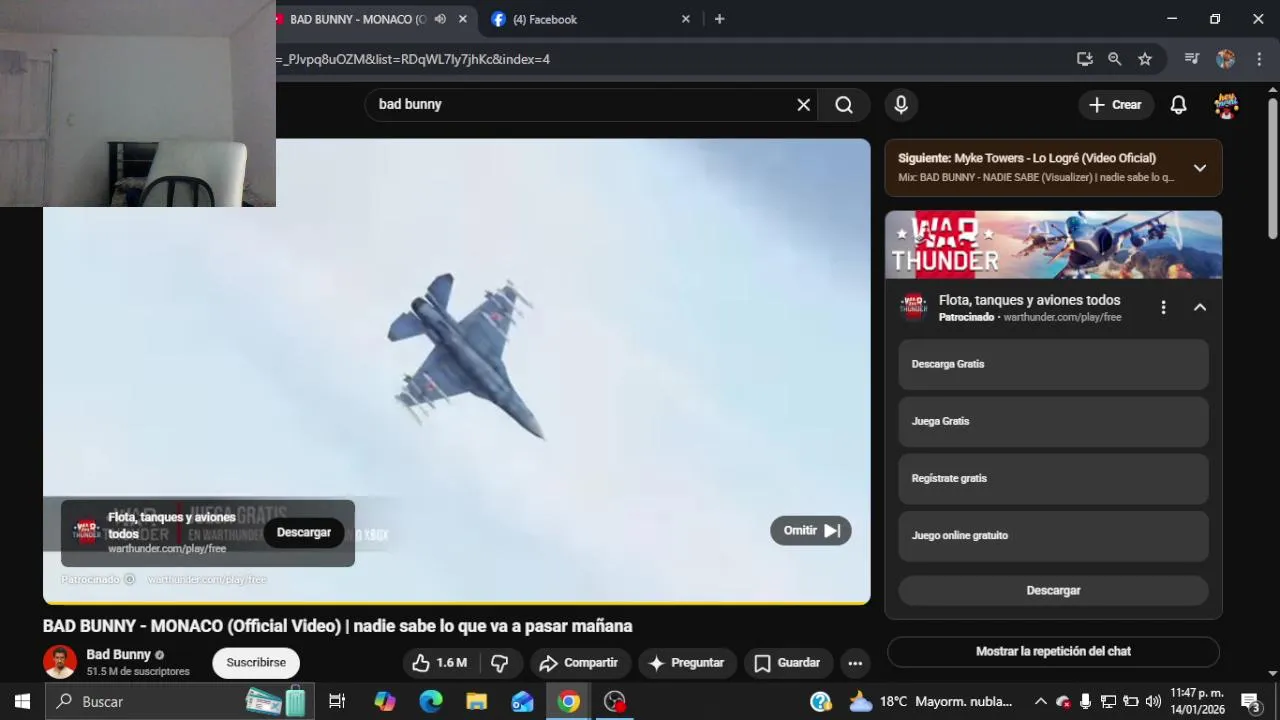The height and width of the screenshot is (720, 1280).
Task: Launch Microsoft Edge from the taskbar
Action: pos(431,701)
